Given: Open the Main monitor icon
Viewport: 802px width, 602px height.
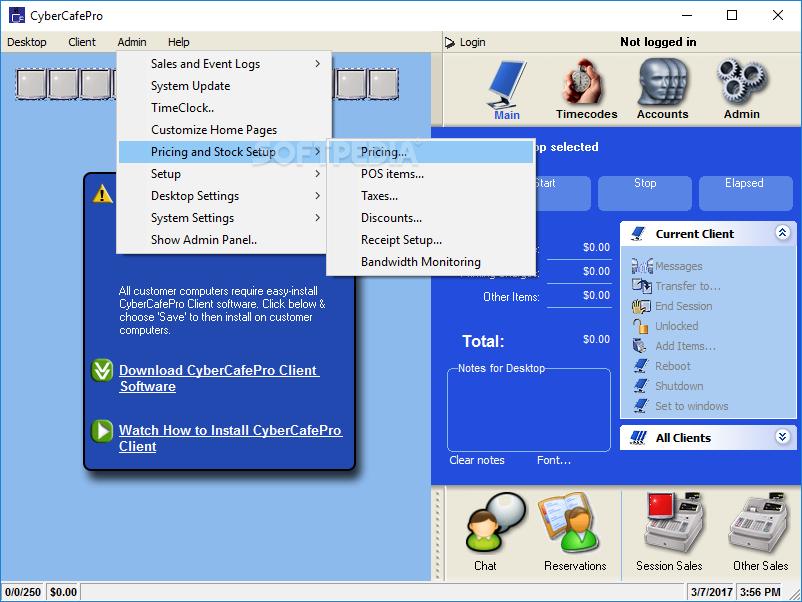Looking at the screenshot, I should pyautogui.click(x=506, y=86).
